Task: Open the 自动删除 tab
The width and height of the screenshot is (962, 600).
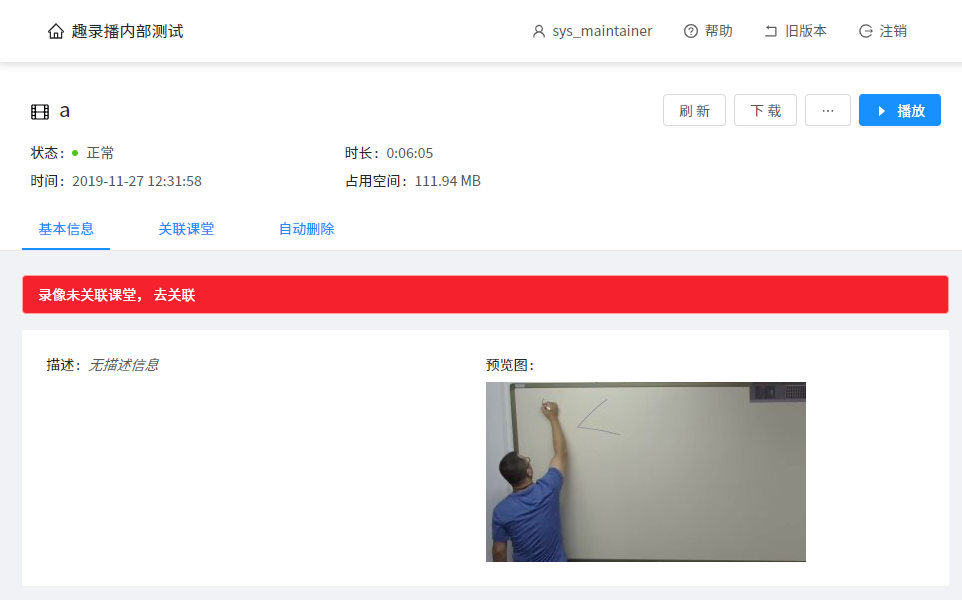Action: [x=306, y=229]
